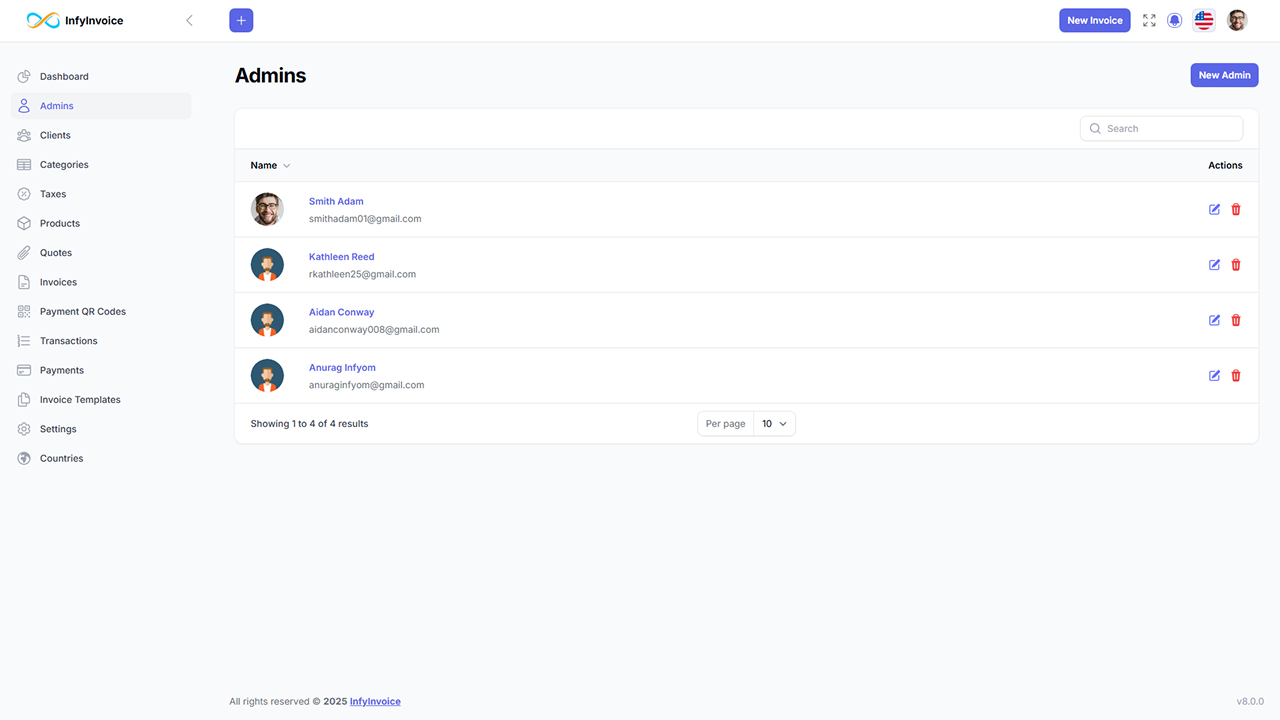This screenshot has height=720, width=1280.
Task: Open the user profile avatar menu
Action: click(1237, 20)
